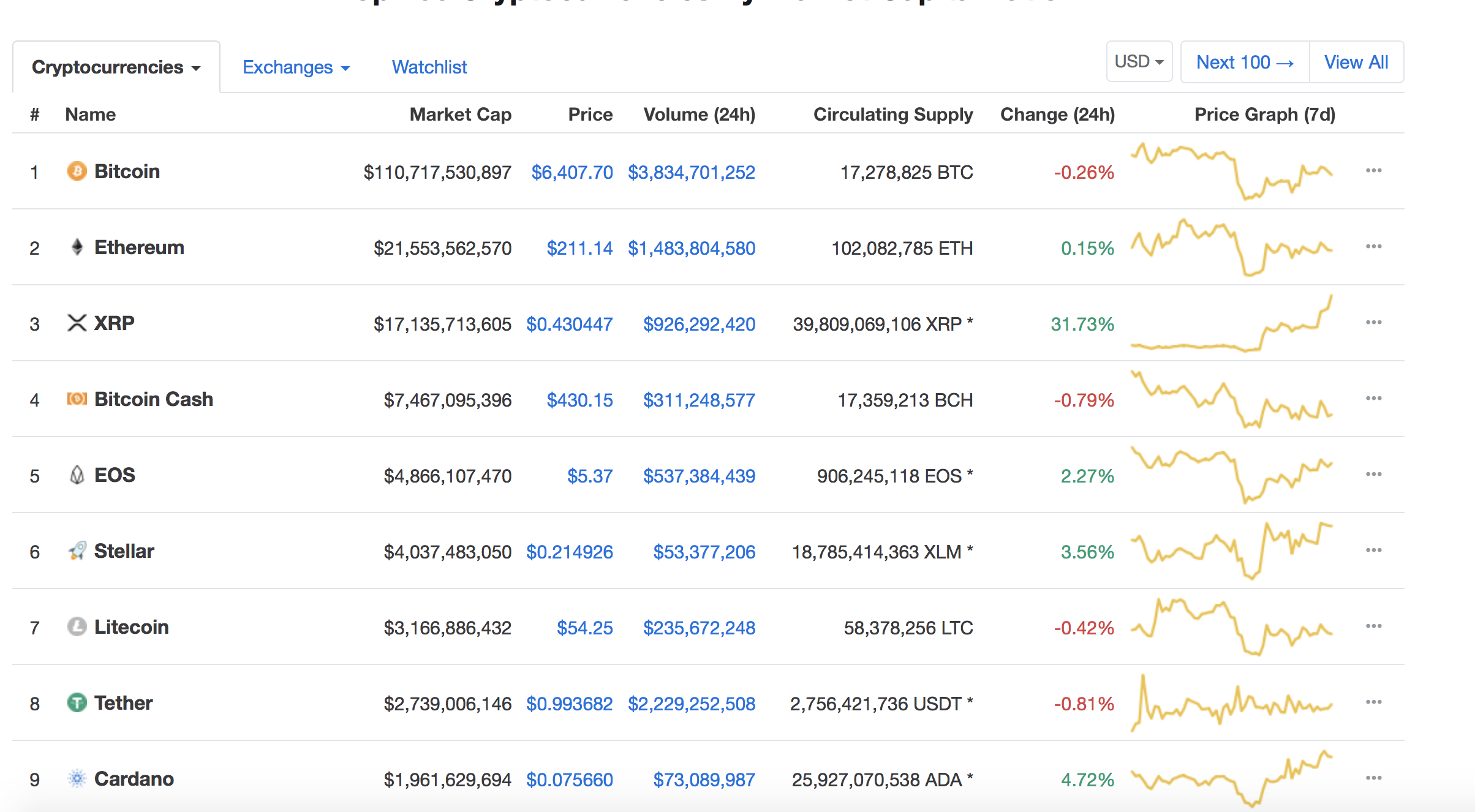Image resolution: width=1475 pixels, height=812 pixels.
Task: Go to the Watchlist tab
Action: 429,67
